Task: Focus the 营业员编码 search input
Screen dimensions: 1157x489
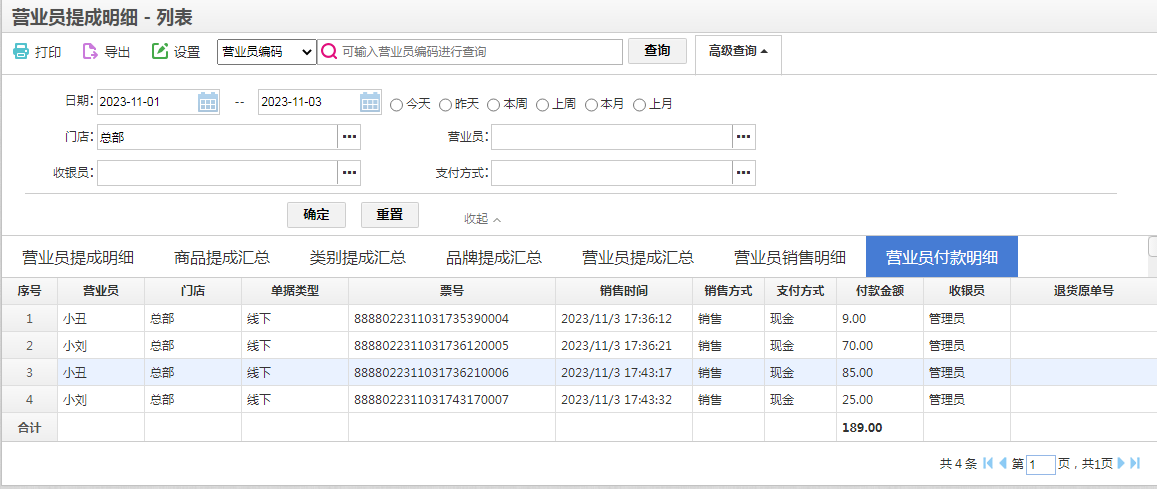Action: 472,52
